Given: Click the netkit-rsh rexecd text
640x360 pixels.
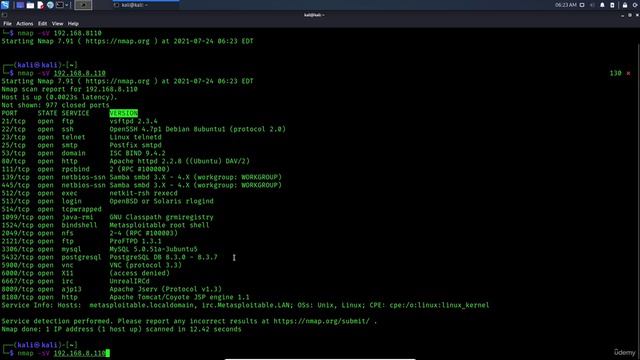Looking at the screenshot, I should coord(143,193).
